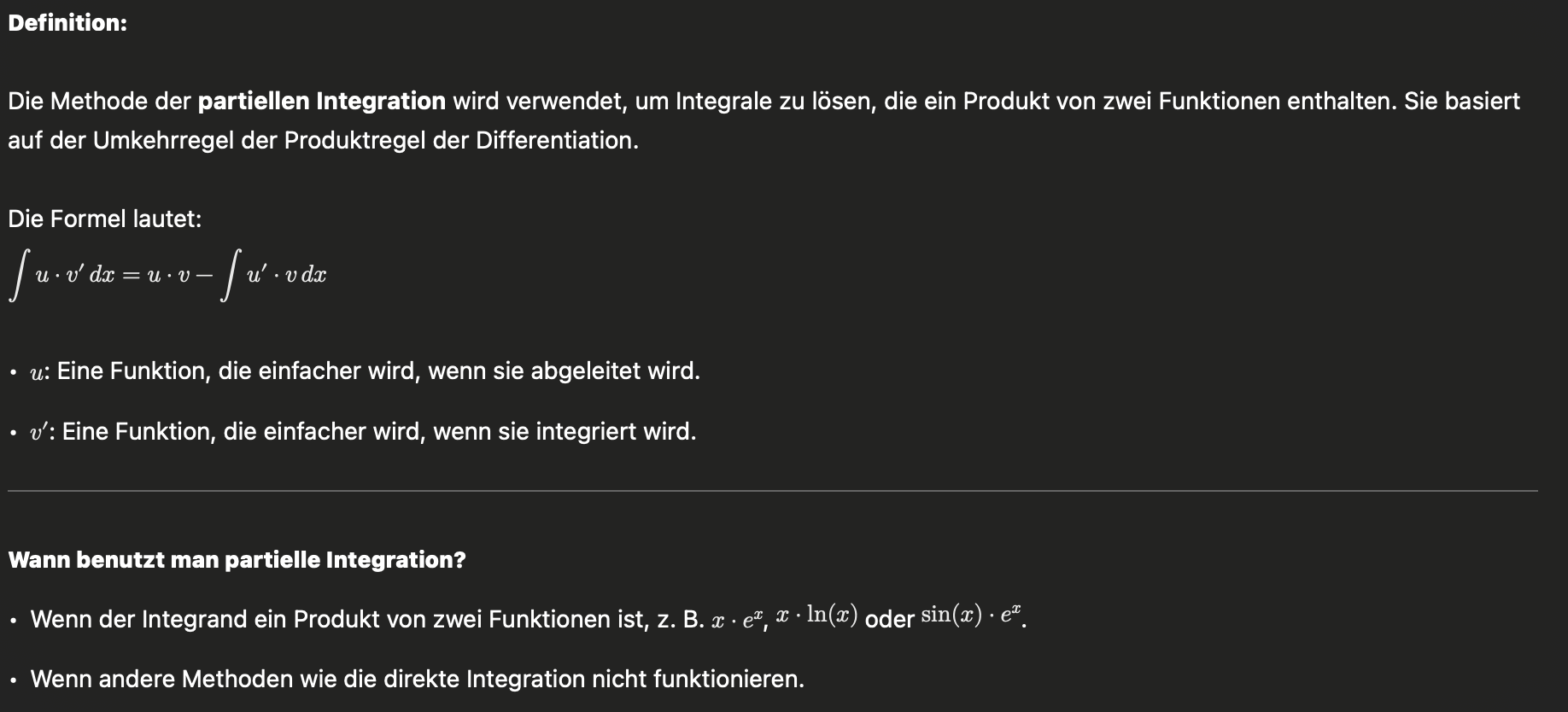Click the italic u variable starting first bullet

[x=38, y=372]
